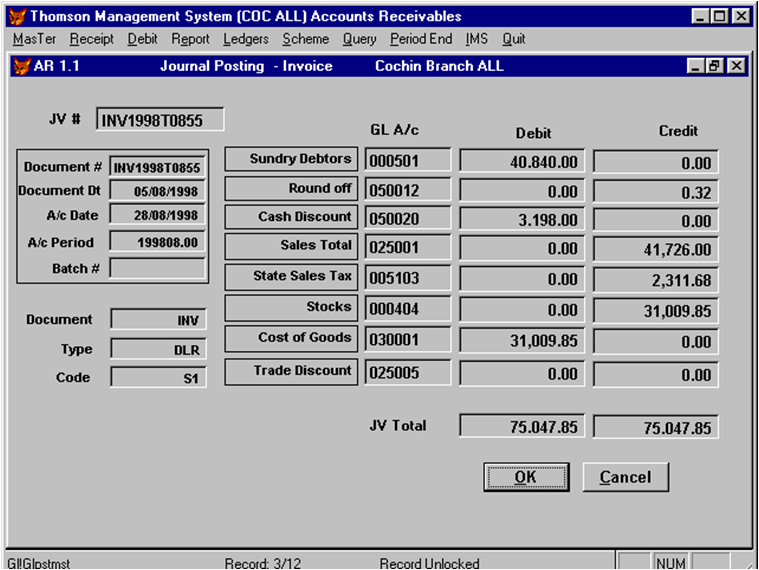Click the Type field showing DLR
Image resolution: width=759 pixels, height=570 pixels.
(x=158, y=348)
